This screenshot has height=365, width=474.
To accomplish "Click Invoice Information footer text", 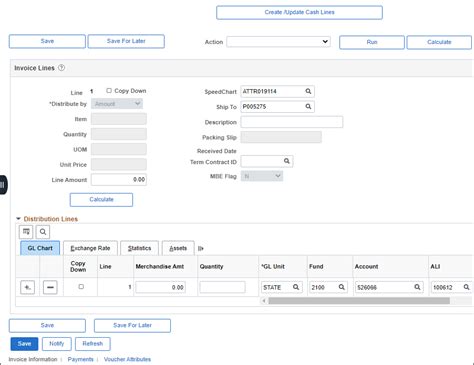I will click(33, 359).
